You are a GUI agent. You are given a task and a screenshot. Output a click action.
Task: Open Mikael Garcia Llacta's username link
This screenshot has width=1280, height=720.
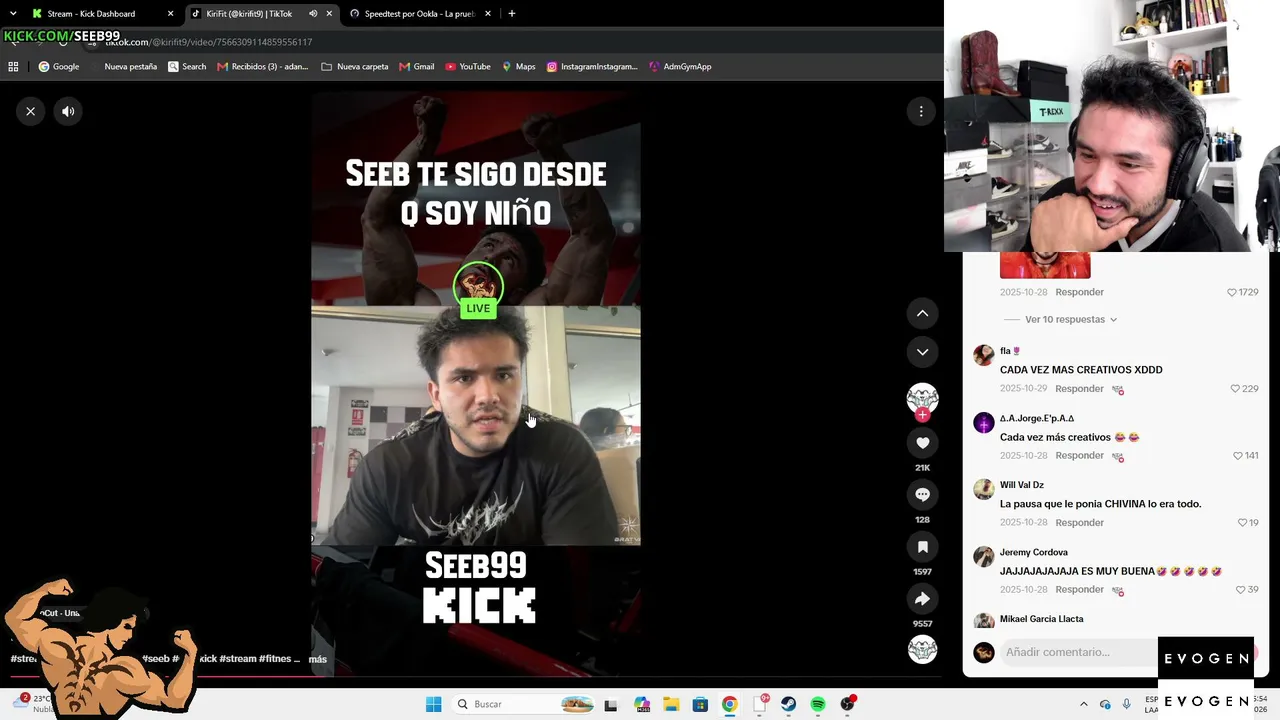[x=1042, y=619]
